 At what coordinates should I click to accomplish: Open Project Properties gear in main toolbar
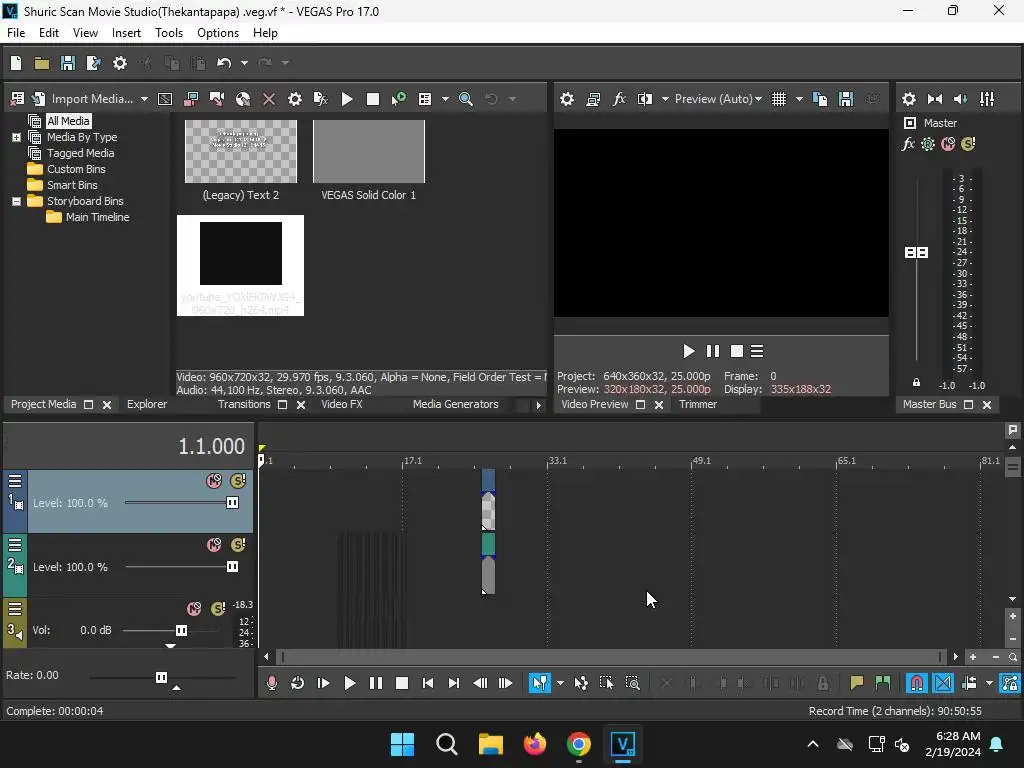(120, 63)
